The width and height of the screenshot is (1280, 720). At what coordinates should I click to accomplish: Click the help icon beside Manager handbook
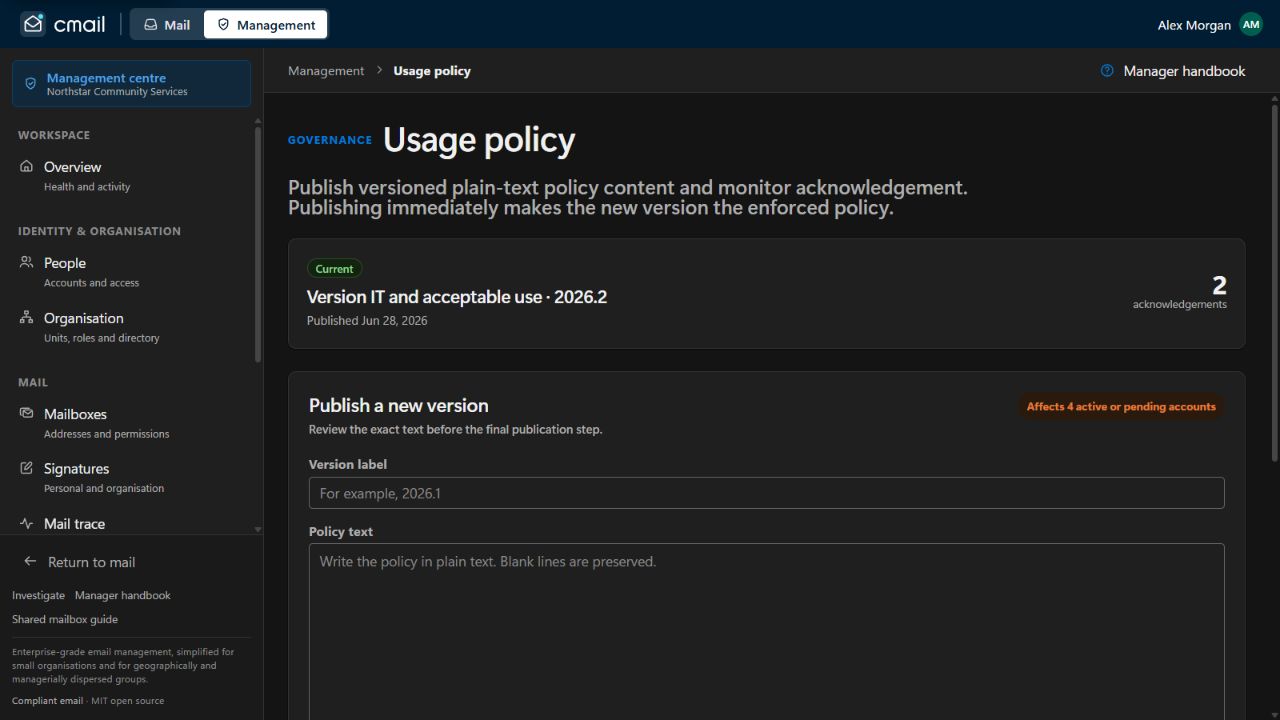click(1107, 71)
